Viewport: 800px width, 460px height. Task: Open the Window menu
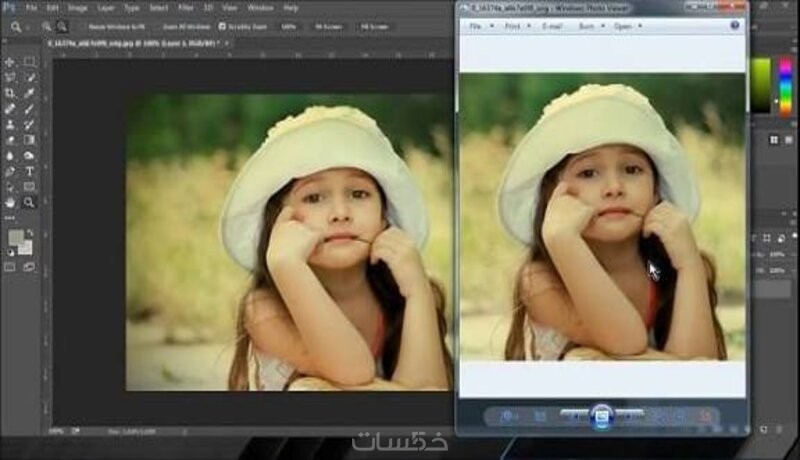point(260,8)
